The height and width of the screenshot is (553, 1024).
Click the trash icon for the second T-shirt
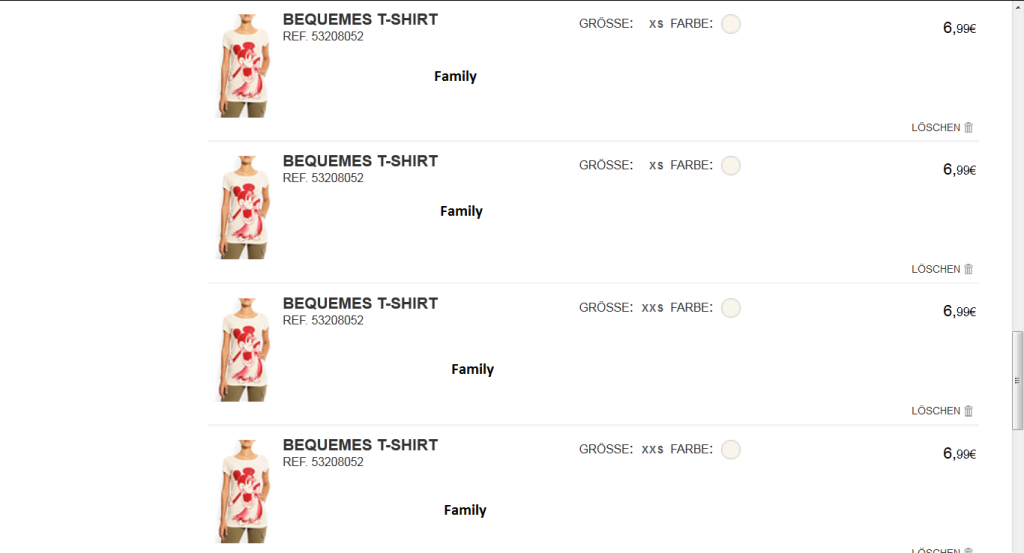(x=968, y=270)
